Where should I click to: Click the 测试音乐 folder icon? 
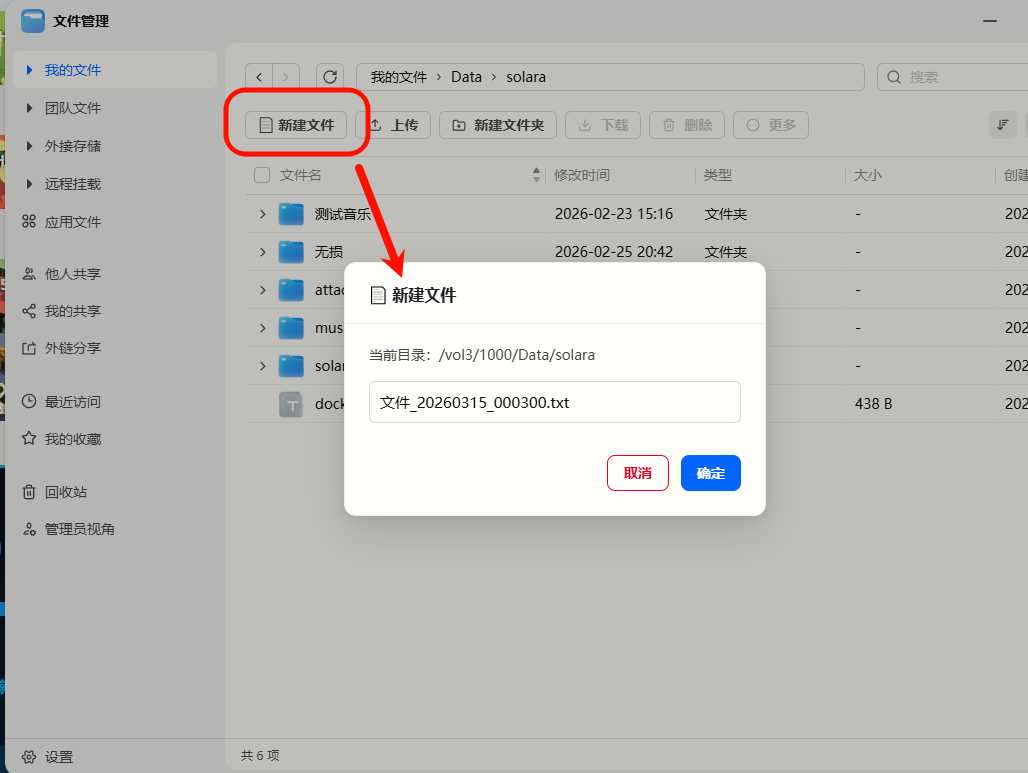pos(291,214)
